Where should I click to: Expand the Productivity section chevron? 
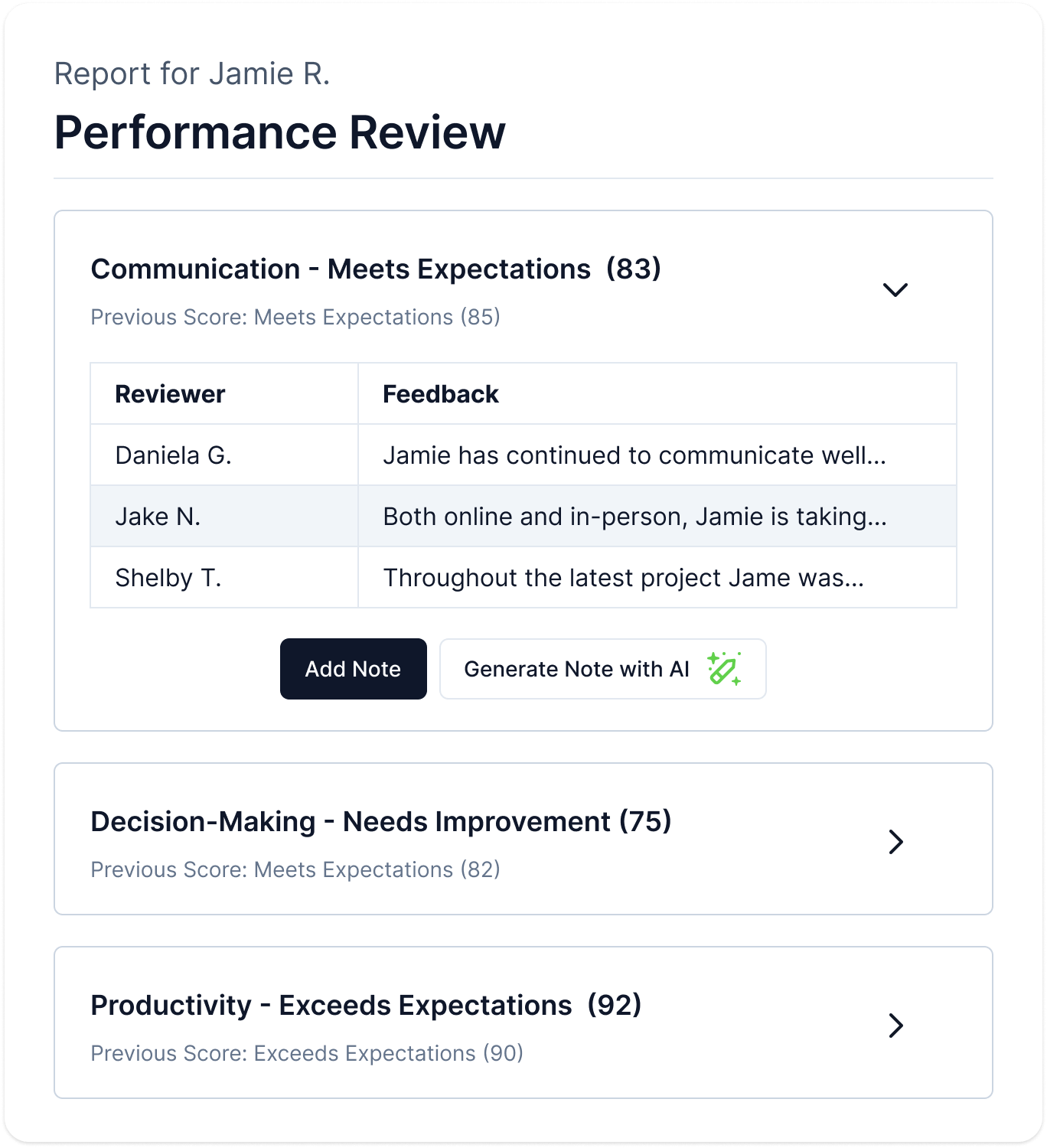pyautogui.click(x=895, y=1025)
